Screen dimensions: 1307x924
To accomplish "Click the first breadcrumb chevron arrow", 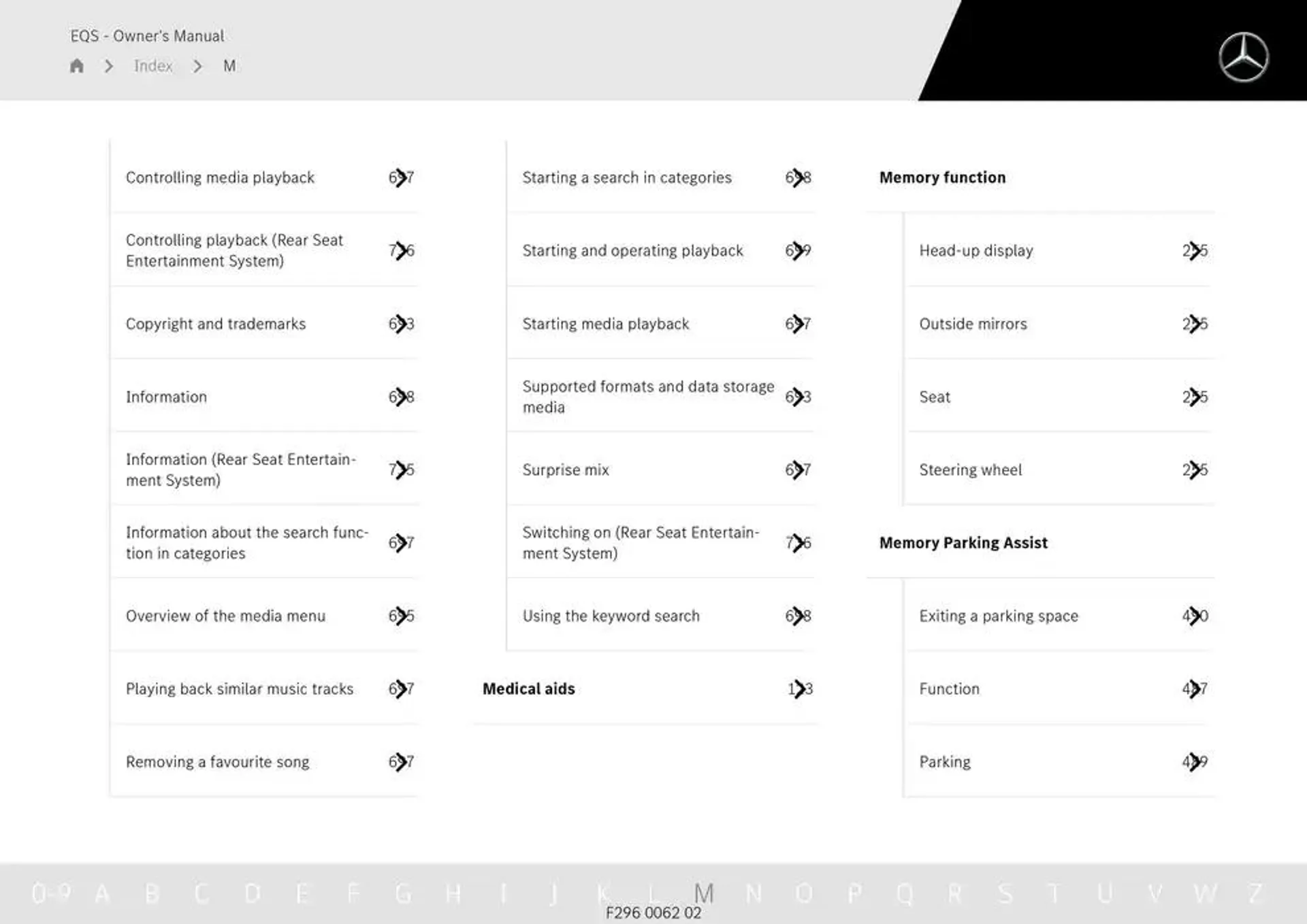I will pos(110,66).
